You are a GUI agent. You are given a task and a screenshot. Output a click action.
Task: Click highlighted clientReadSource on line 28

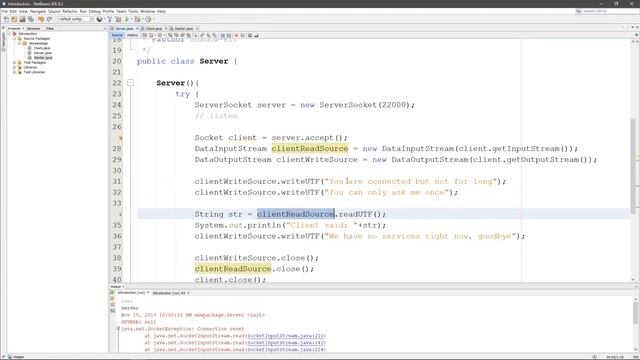point(310,149)
